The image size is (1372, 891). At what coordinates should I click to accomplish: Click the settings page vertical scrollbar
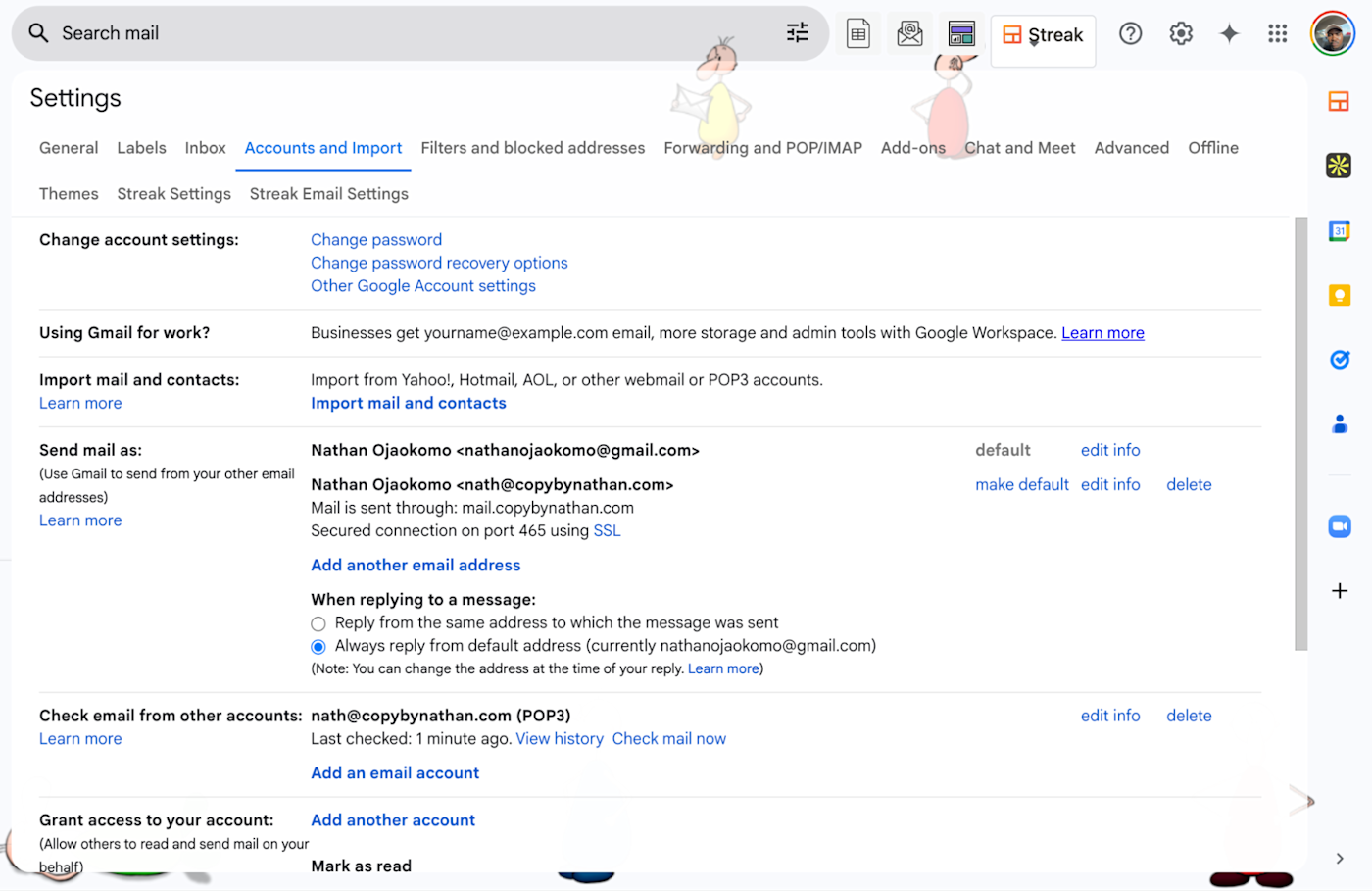coord(1300,433)
